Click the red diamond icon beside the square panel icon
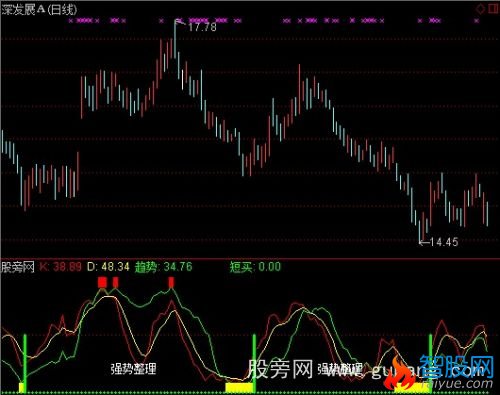Image resolution: width=500 pixels, height=395 pixels. [480, 9]
